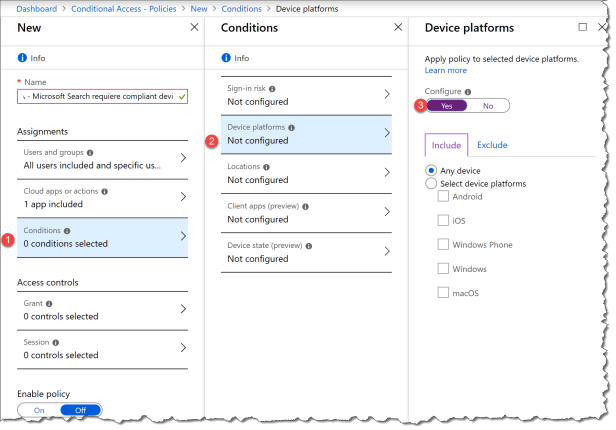The height and width of the screenshot is (430, 616).
Task: Check the iOS platform checkbox
Action: click(443, 220)
